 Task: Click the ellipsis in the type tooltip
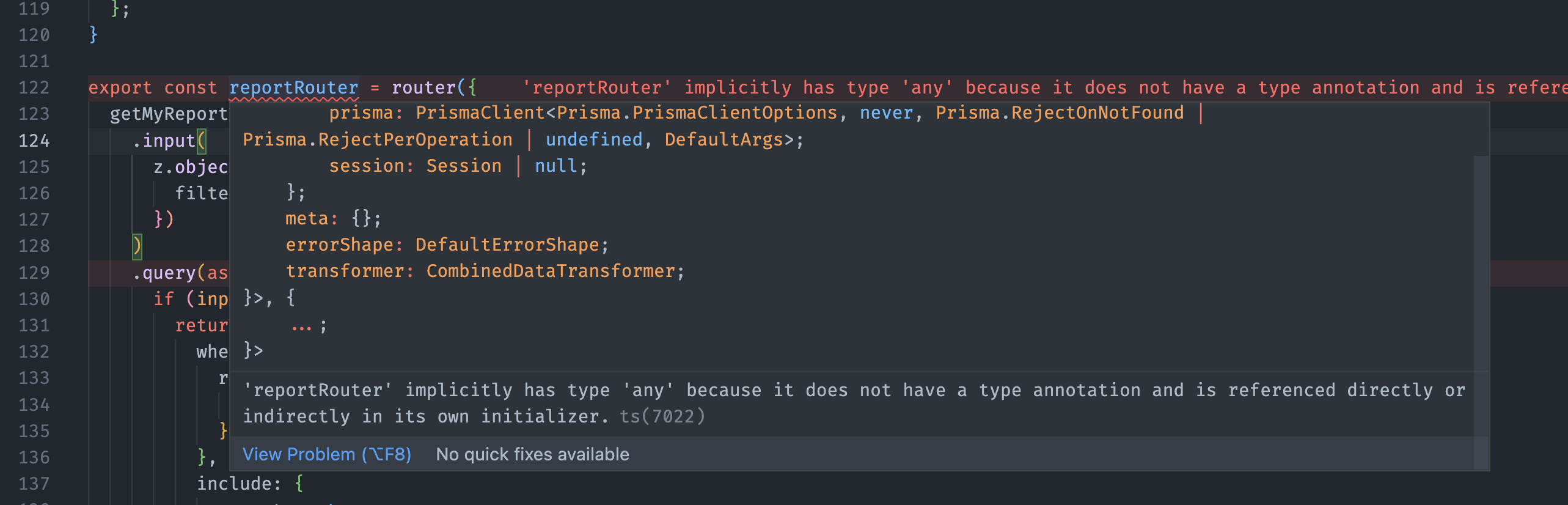click(x=301, y=326)
